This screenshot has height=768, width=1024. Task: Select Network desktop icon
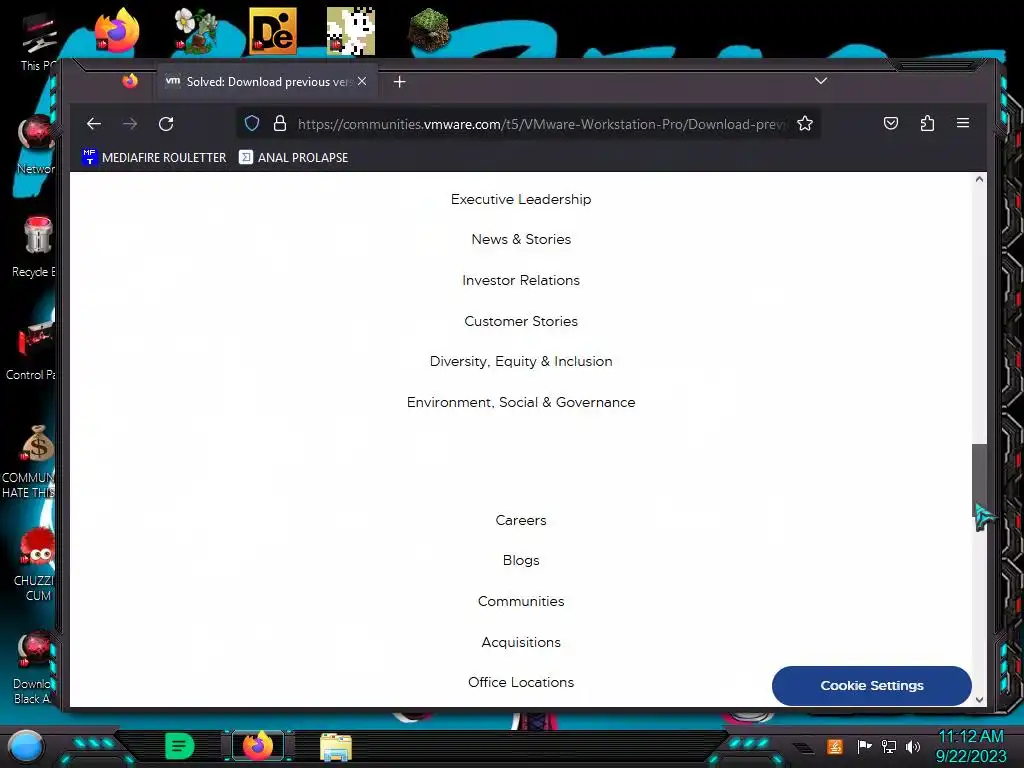[x=36, y=145]
